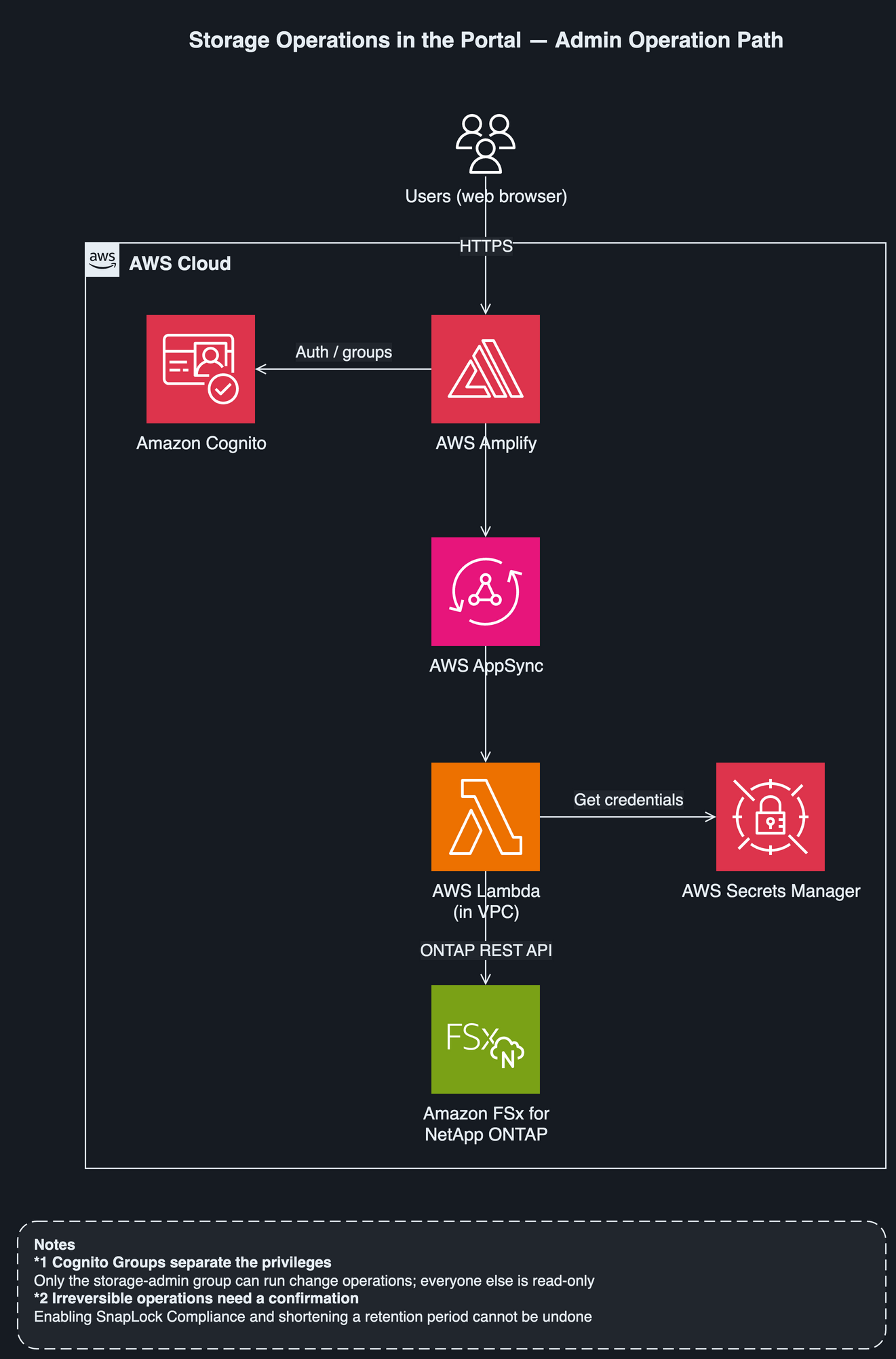Select the 'Users (web browser)' label
This screenshot has width=896, height=1359.
point(486,196)
